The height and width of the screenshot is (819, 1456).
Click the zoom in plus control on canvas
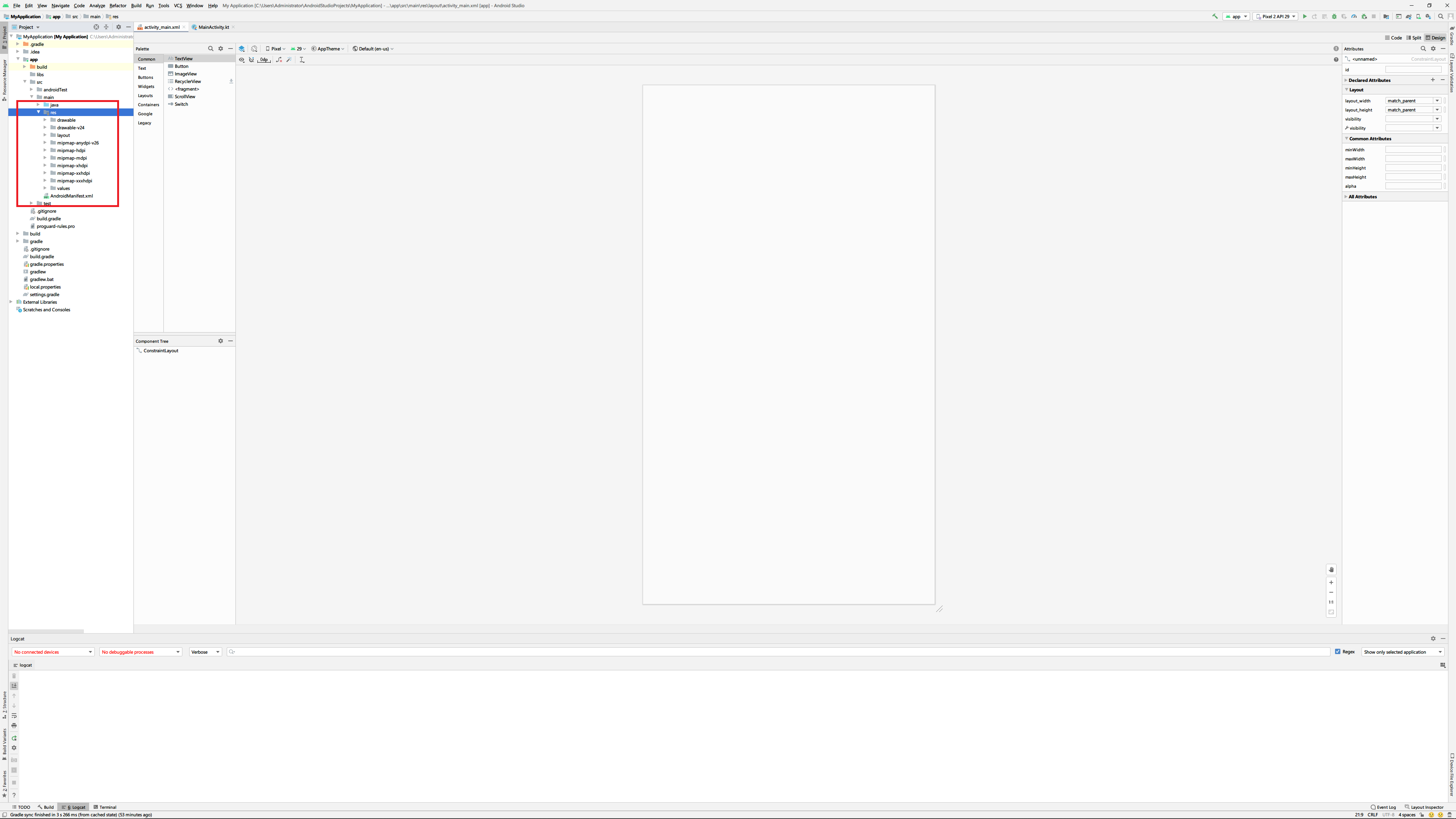[x=1331, y=582]
